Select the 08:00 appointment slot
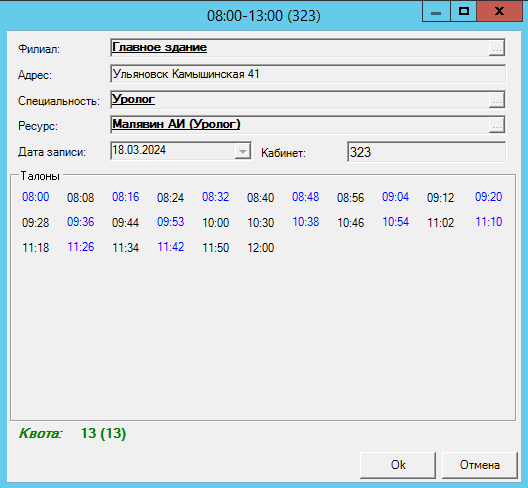The width and height of the screenshot is (528, 488). (36, 197)
